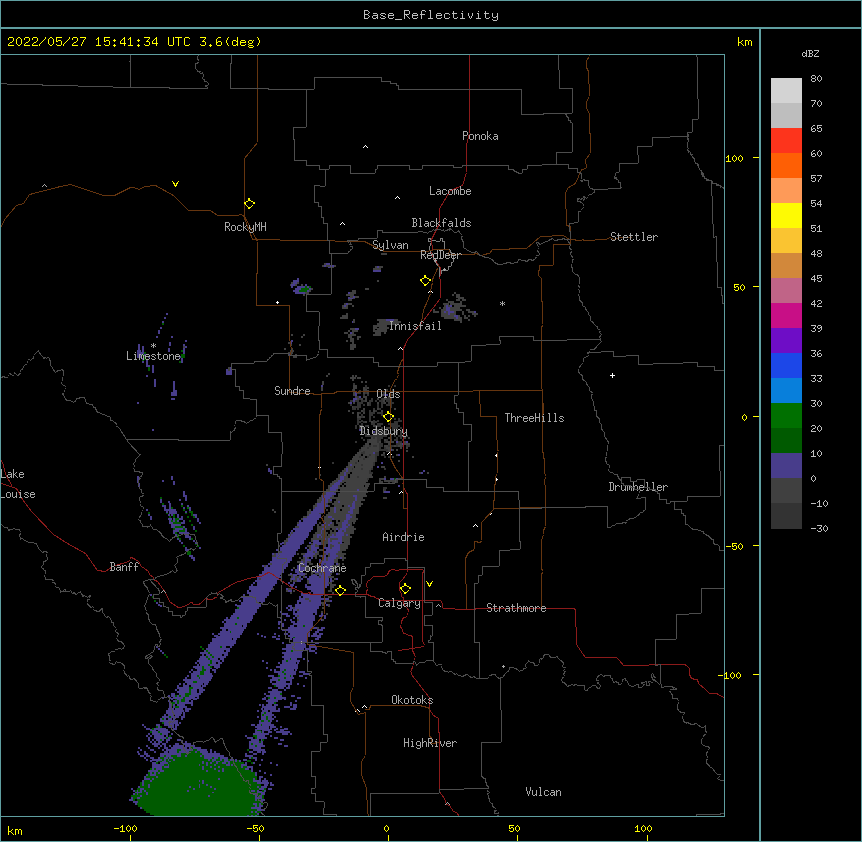This screenshot has width=862, height=842.
Task: Click the yellow marker south of Cochrane
Action: click(340, 591)
